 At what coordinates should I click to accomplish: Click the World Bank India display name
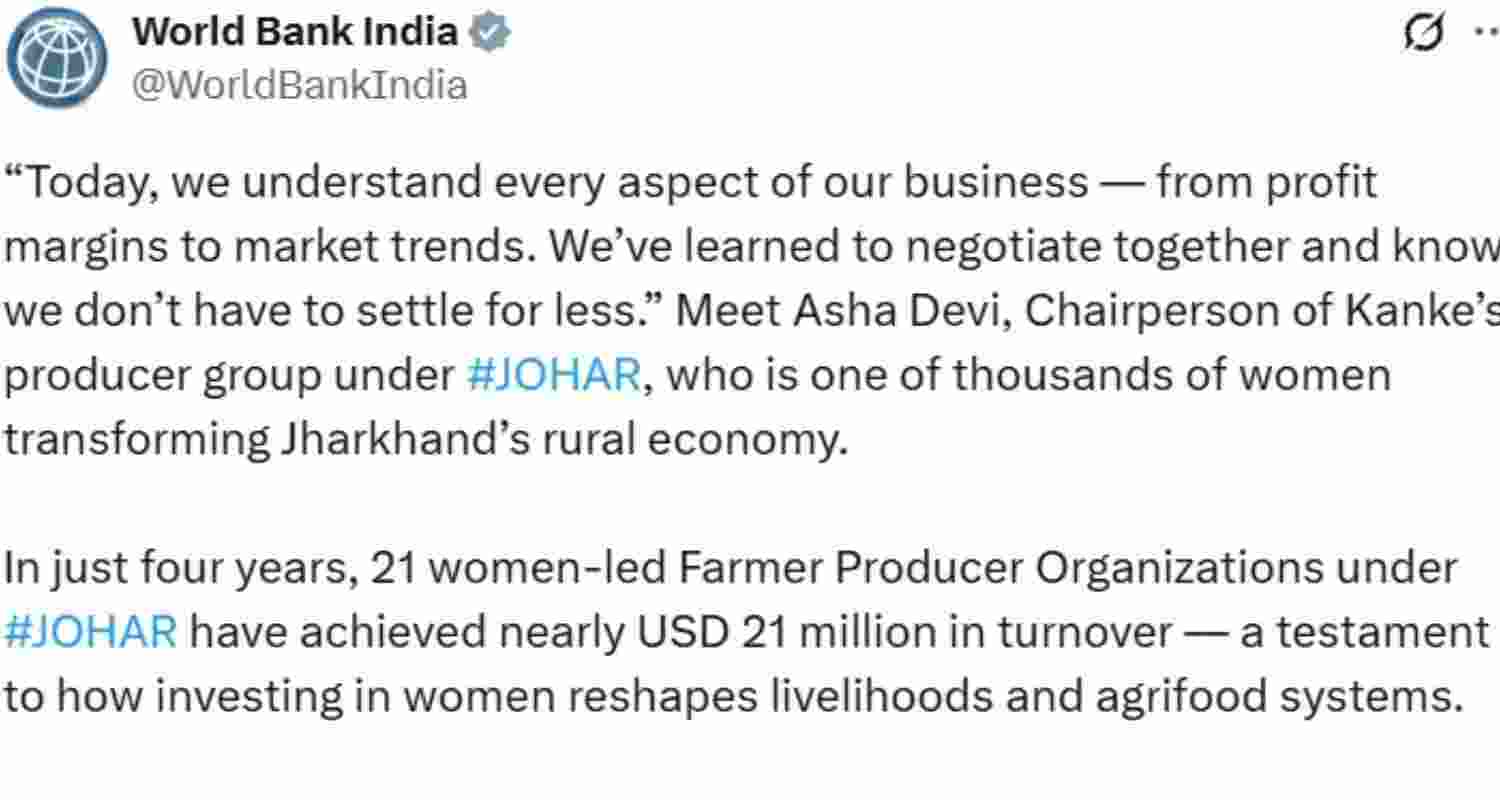point(296,31)
